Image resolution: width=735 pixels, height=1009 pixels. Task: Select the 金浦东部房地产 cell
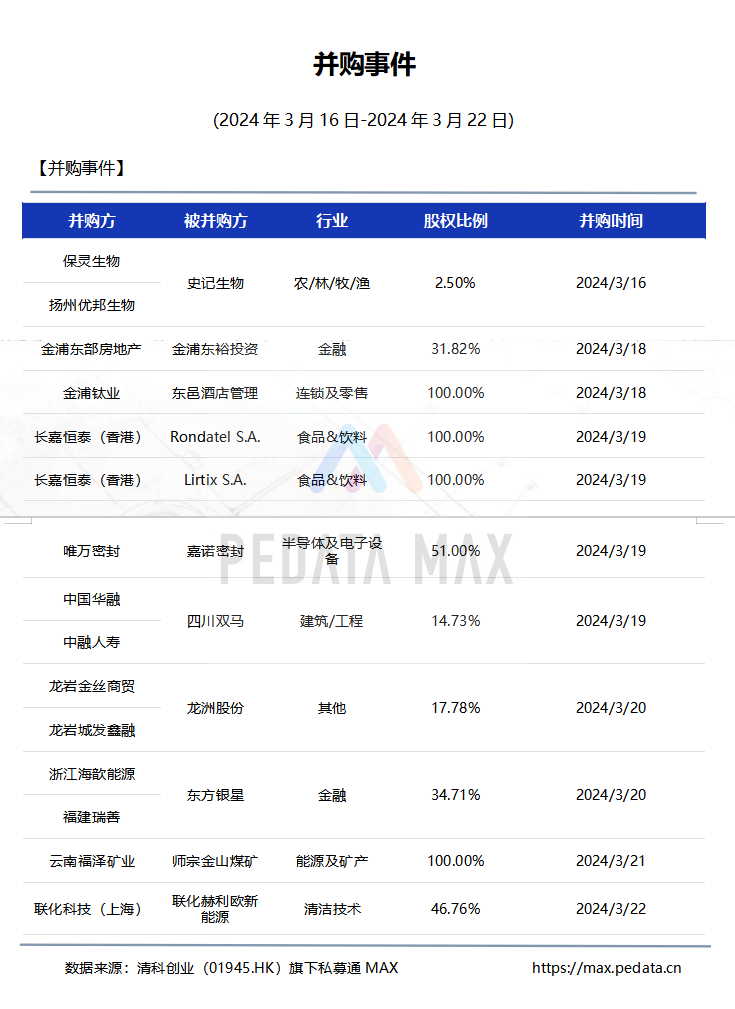pos(91,349)
